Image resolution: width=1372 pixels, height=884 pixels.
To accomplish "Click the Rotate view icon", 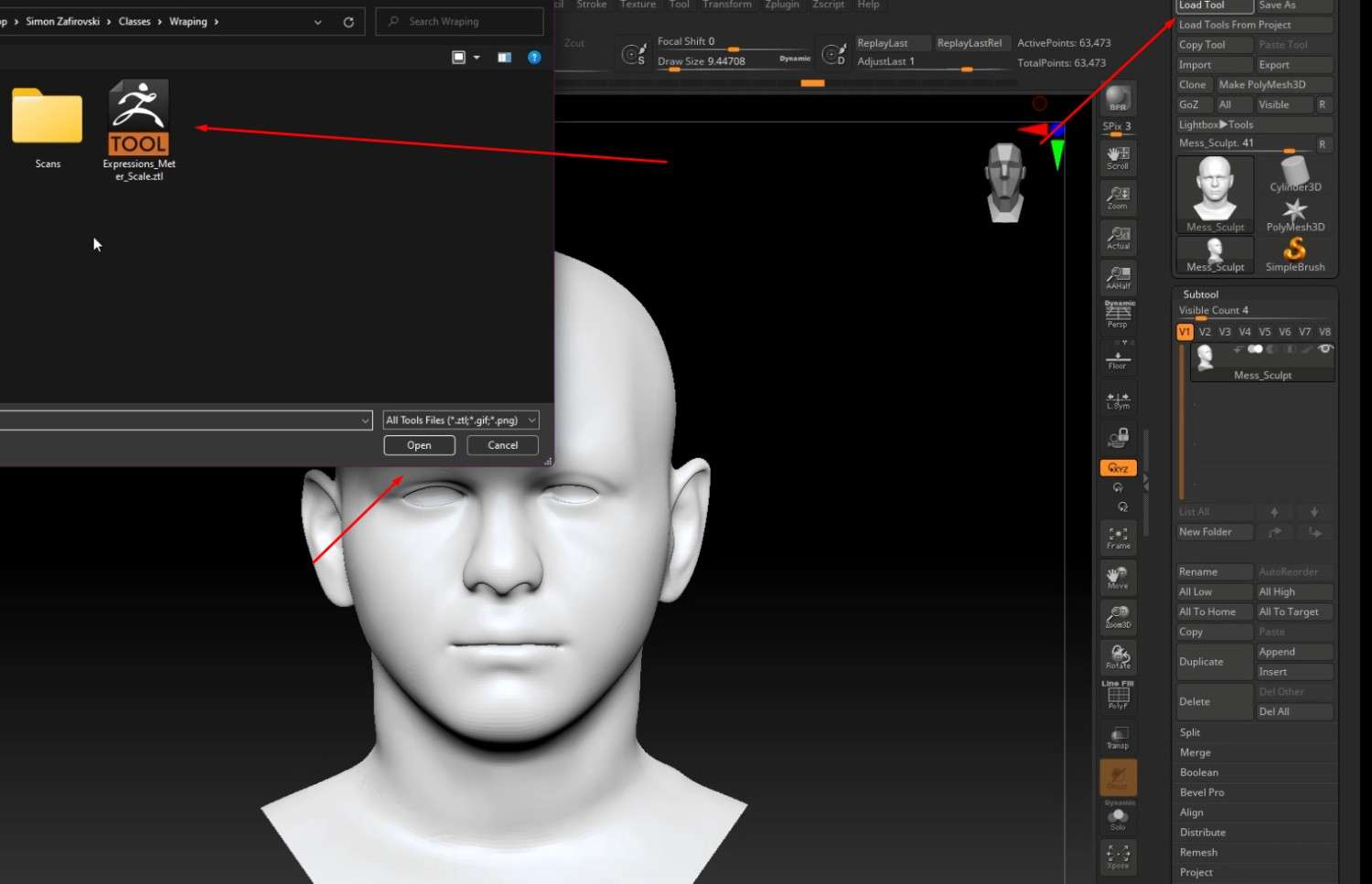I will (1118, 656).
